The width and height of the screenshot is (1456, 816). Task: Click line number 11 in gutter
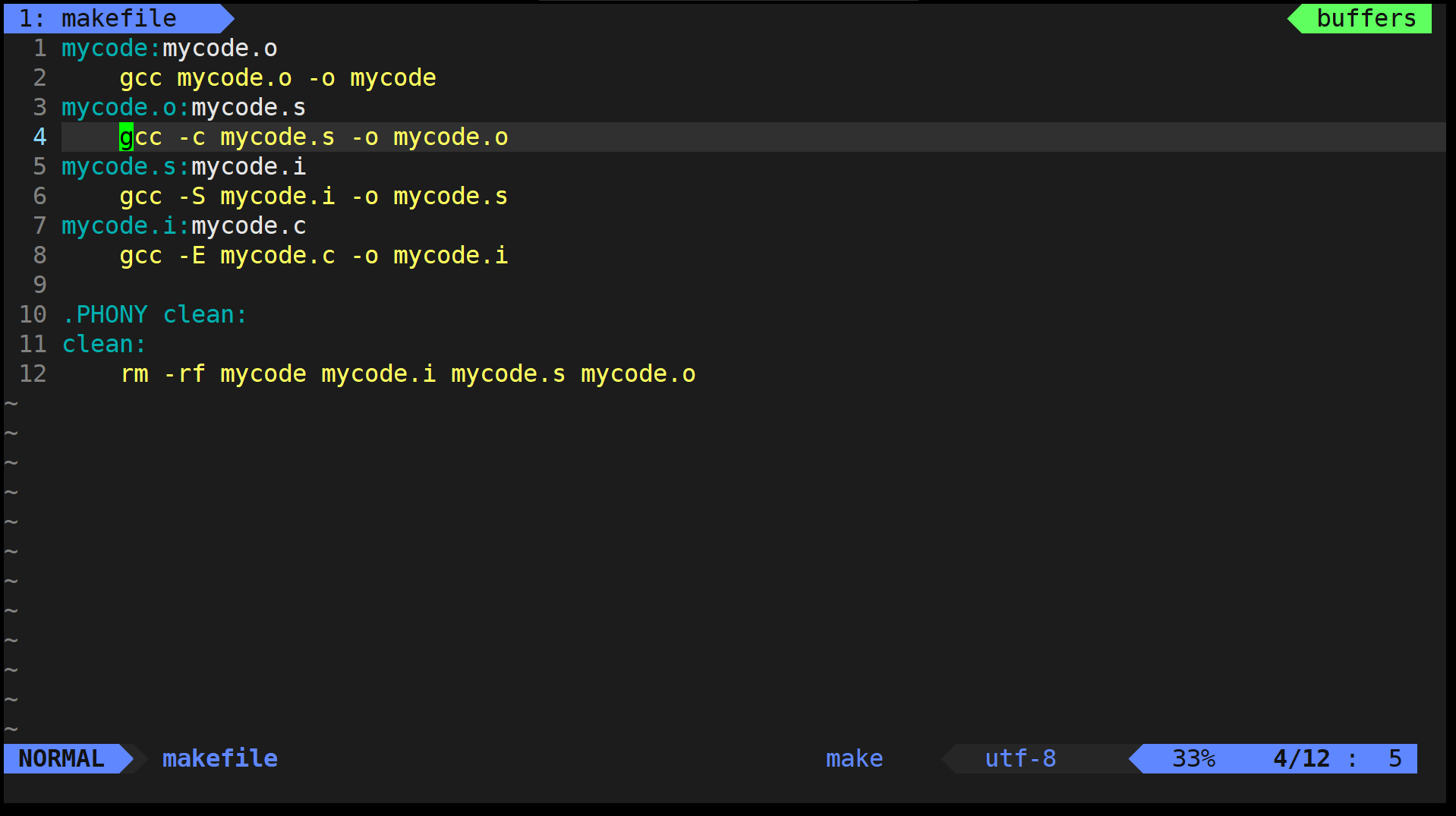pos(33,344)
